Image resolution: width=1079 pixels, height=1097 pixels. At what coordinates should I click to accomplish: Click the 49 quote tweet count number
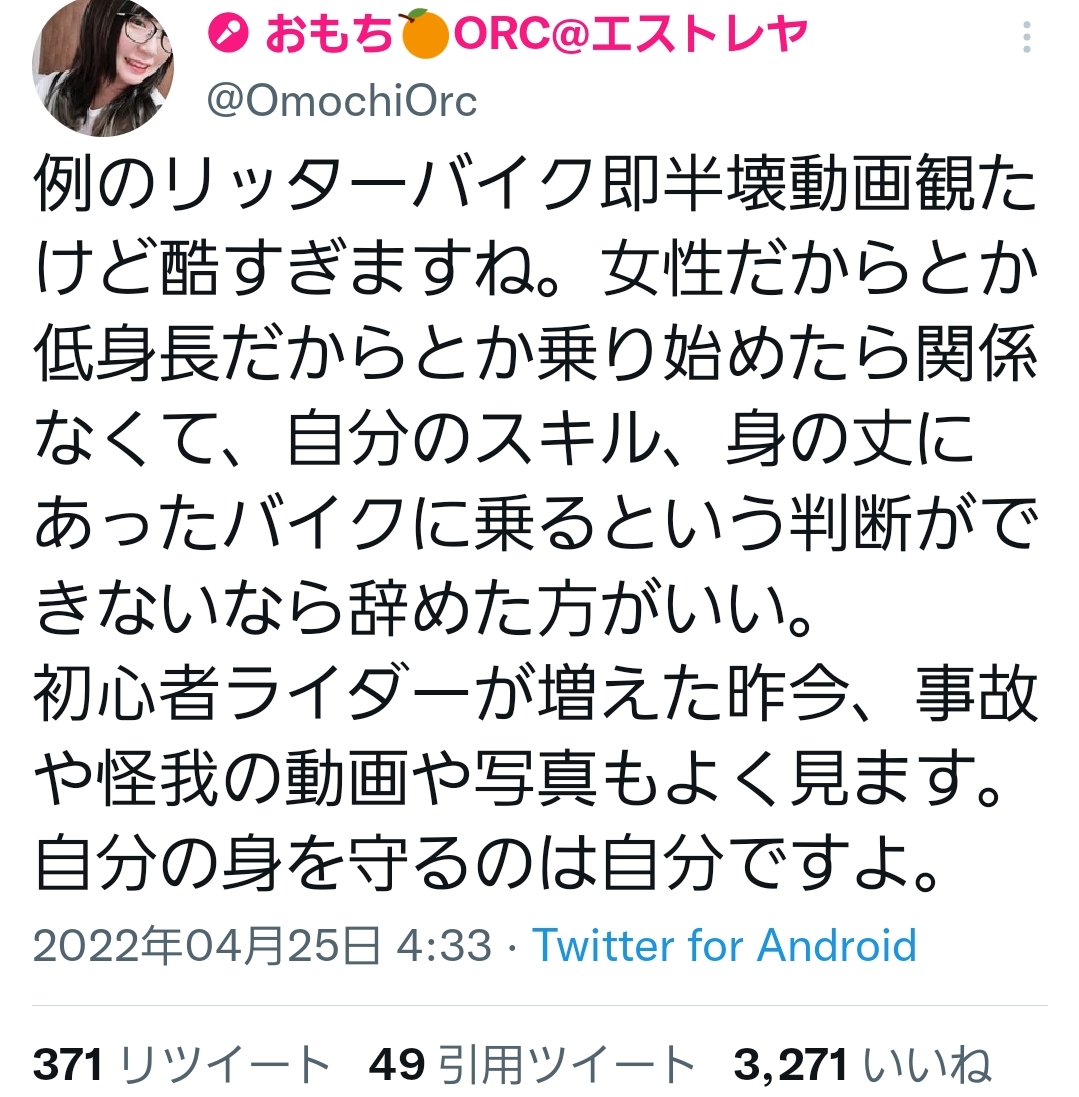click(397, 1065)
